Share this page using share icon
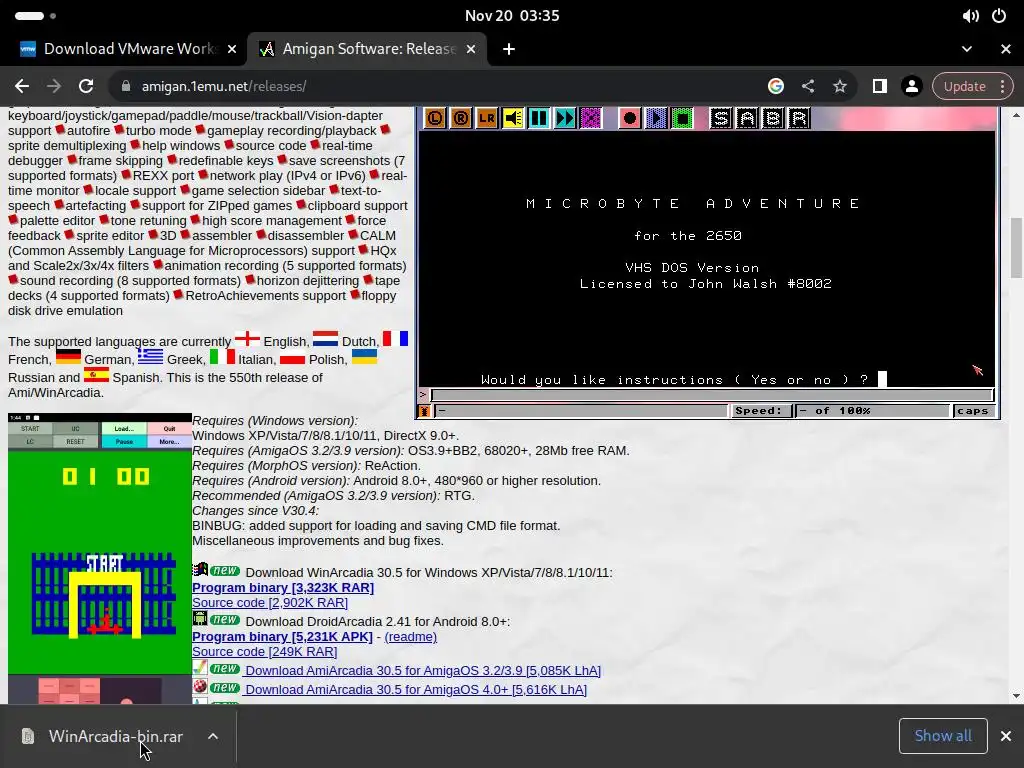 click(808, 86)
